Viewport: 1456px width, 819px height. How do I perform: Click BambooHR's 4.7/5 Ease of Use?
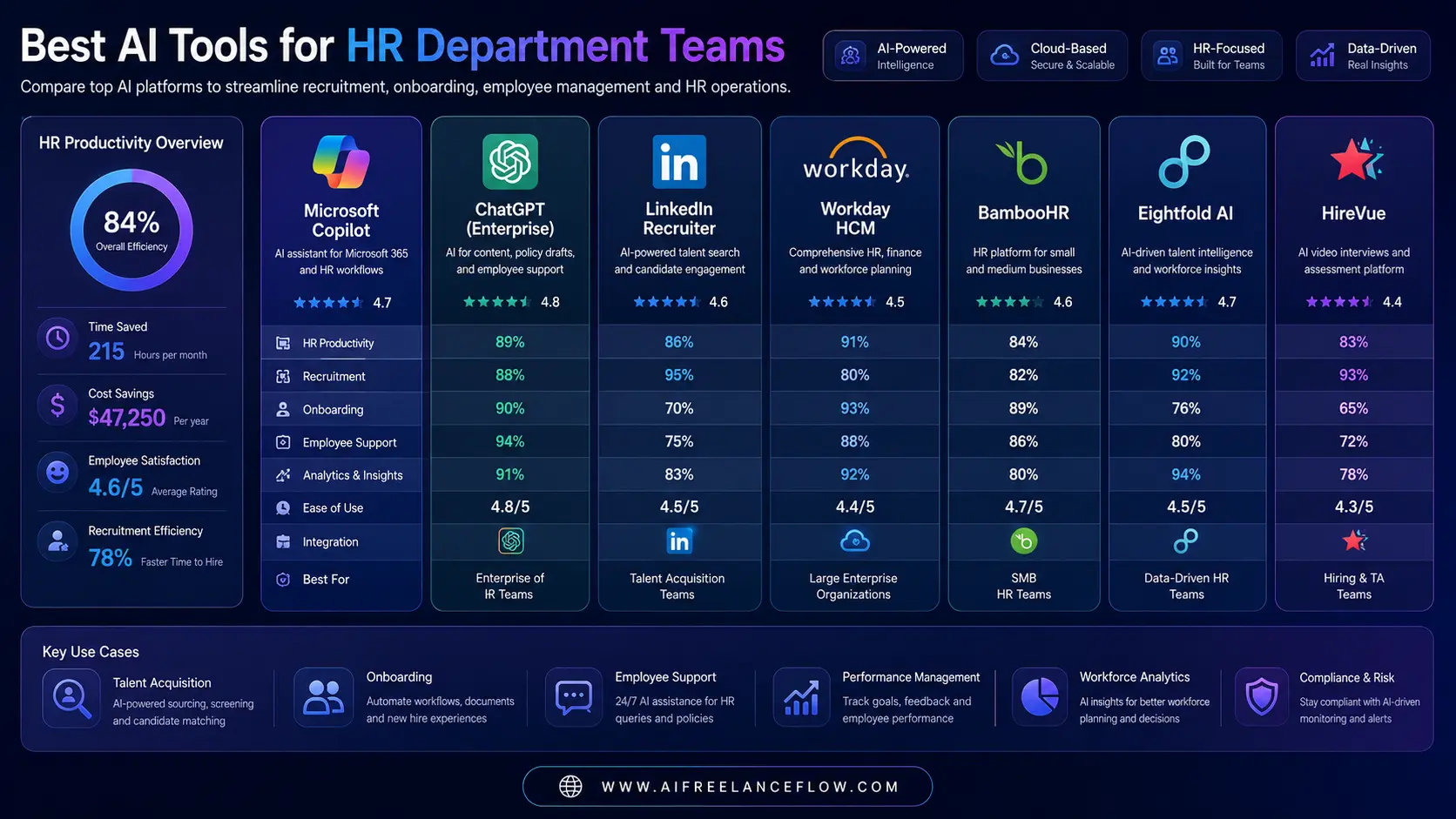(1024, 507)
